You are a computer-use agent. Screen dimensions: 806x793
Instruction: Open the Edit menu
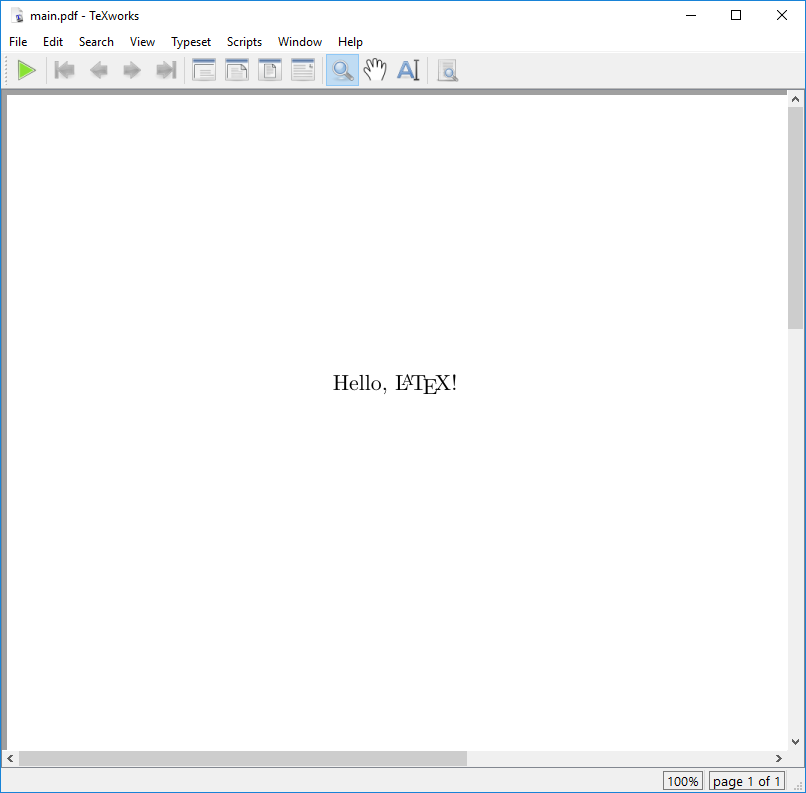pyautogui.click(x=53, y=42)
